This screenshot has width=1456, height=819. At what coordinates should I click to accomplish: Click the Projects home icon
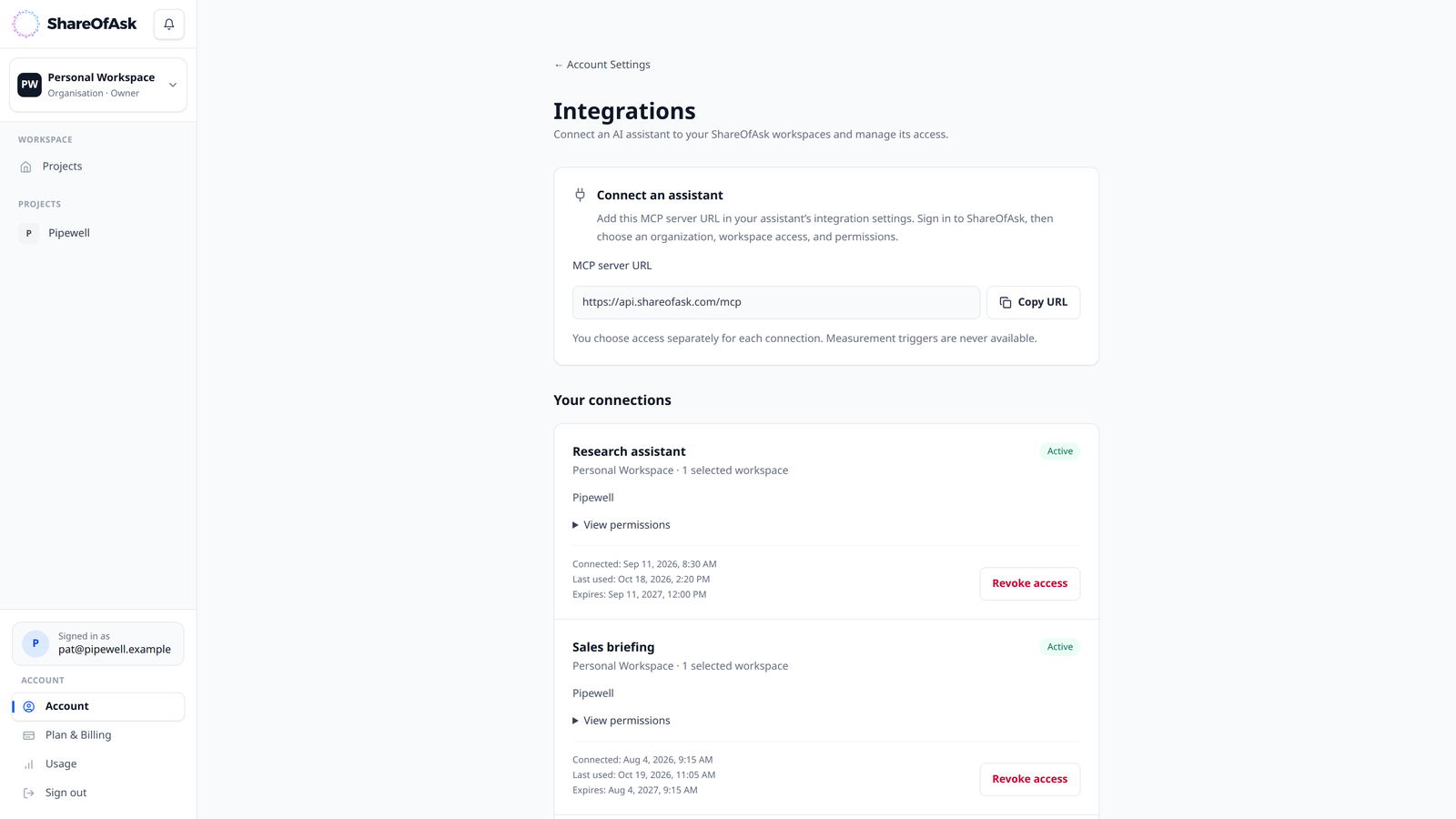(x=25, y=167)
